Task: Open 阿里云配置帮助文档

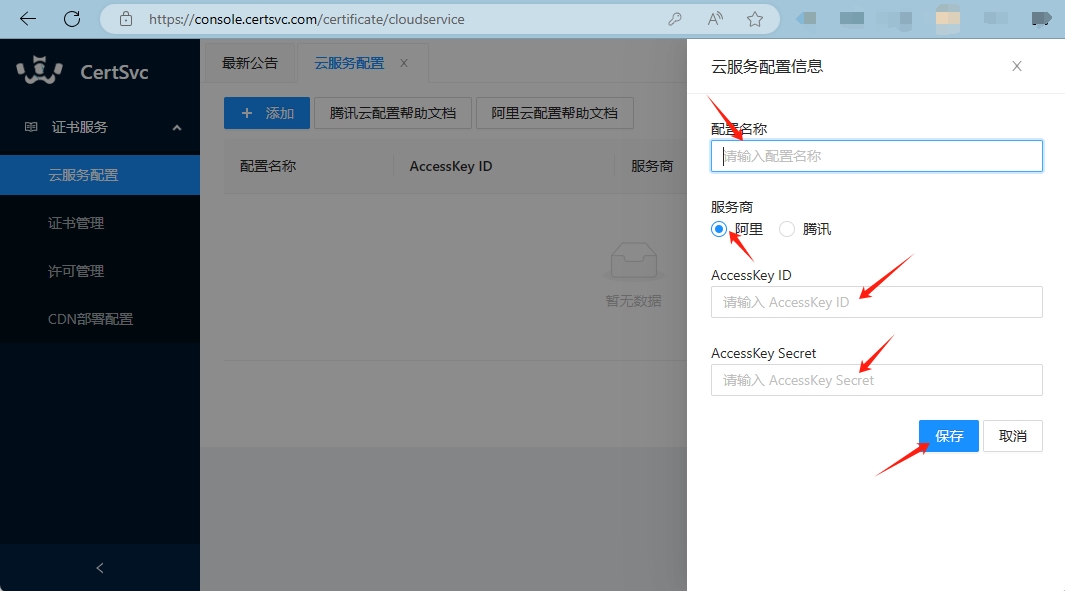Action: coord(556,113)
